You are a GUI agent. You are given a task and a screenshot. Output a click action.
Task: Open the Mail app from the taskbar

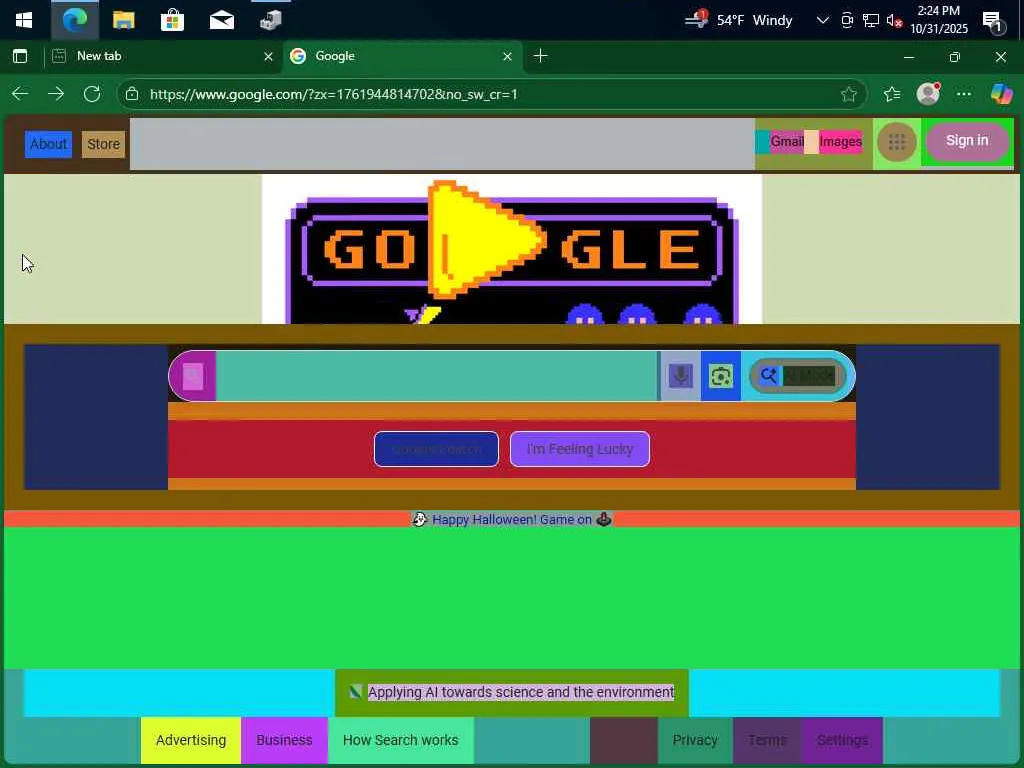pyautogui.click(x=221, y=20)
